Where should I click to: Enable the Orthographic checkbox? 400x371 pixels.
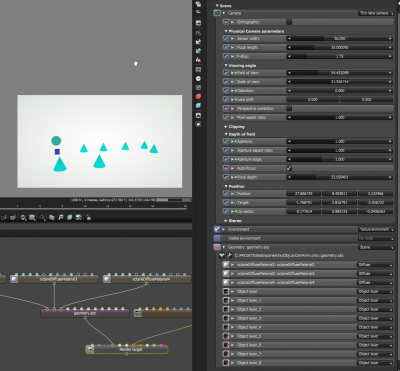289,22
